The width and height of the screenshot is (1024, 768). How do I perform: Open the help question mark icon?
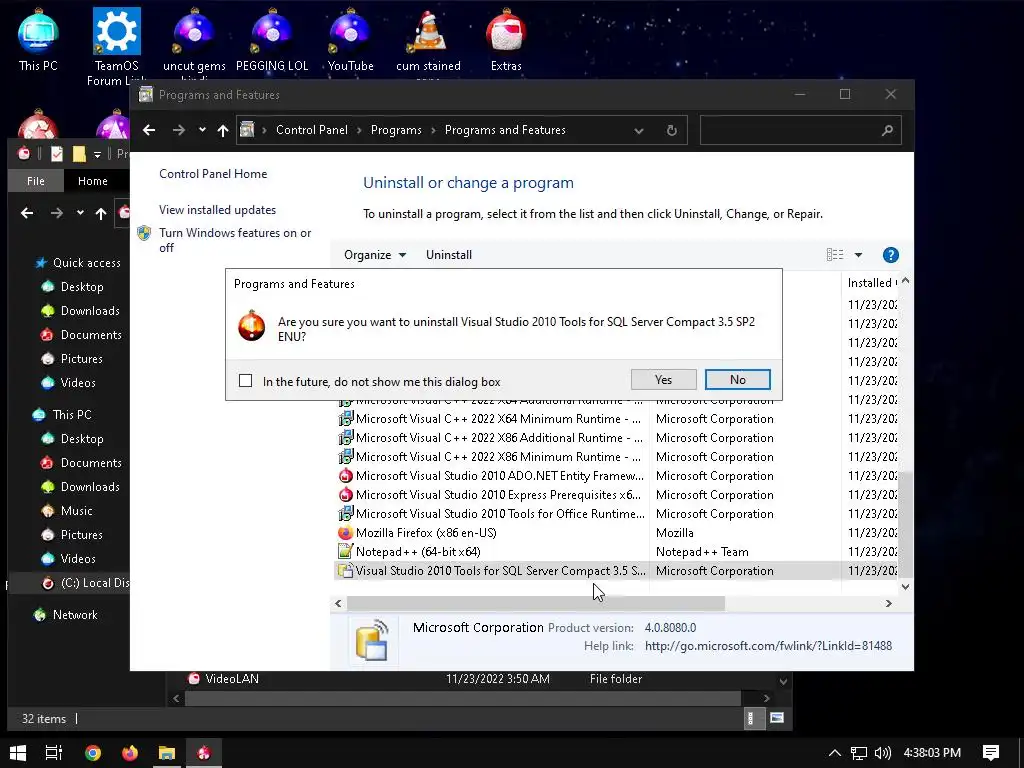(890, 255)
